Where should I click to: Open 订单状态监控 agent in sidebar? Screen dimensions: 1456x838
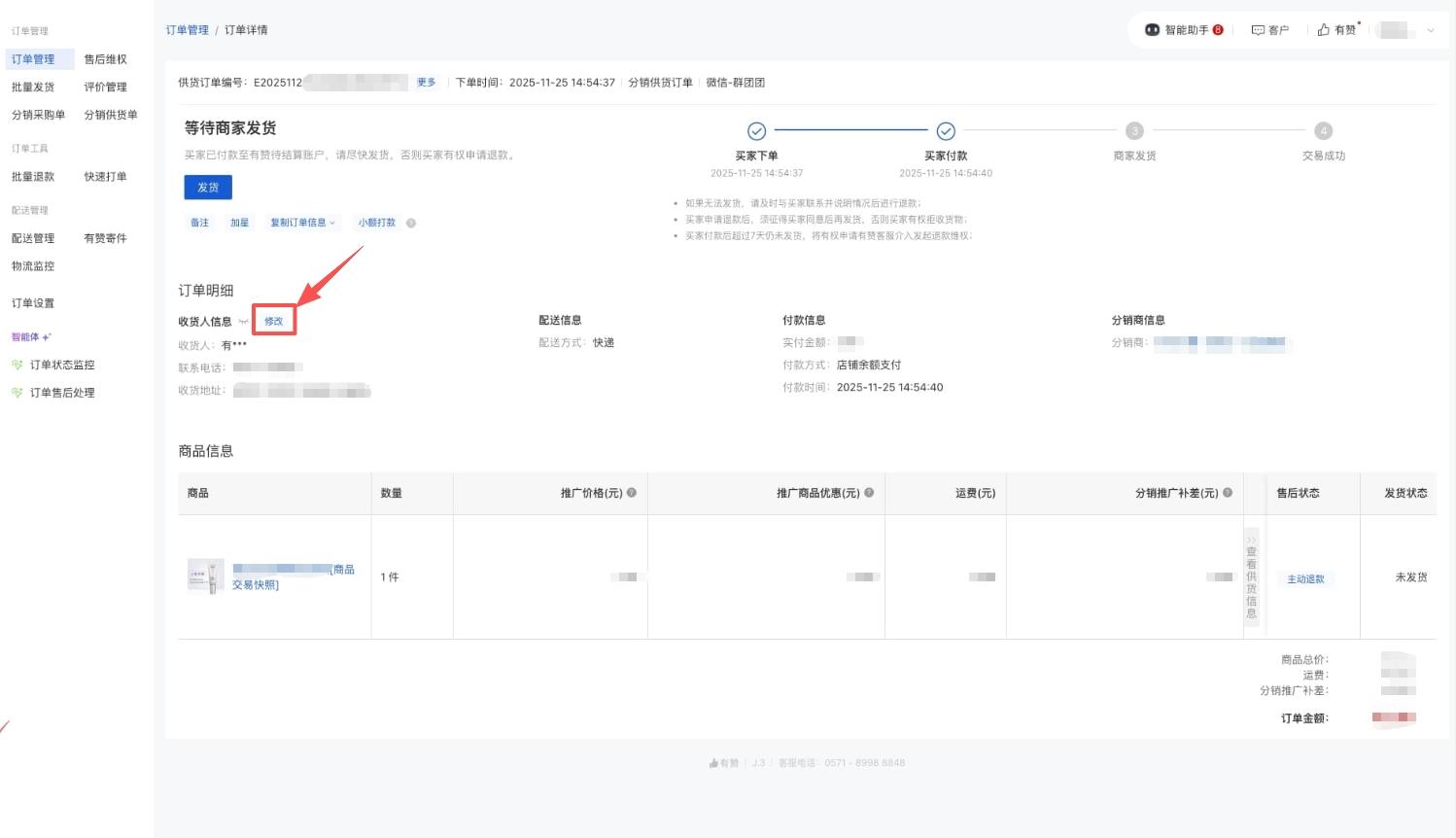(62, 366)
